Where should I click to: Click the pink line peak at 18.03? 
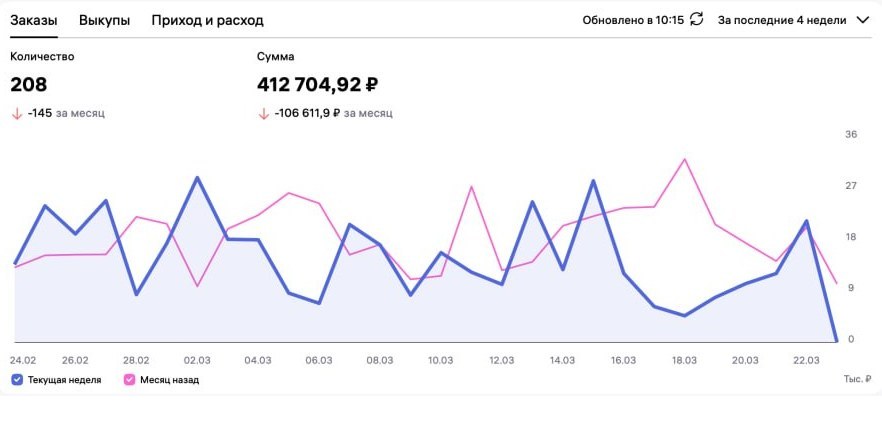pos(684,159)
